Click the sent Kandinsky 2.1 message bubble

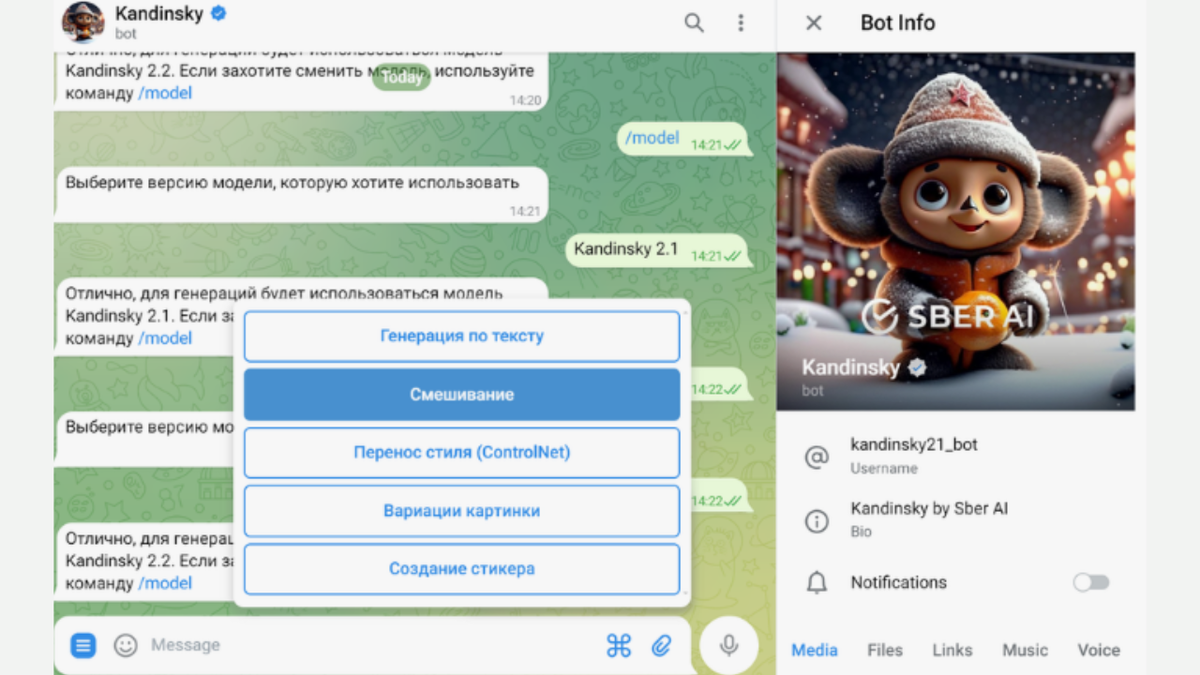(x=658, y=250)
